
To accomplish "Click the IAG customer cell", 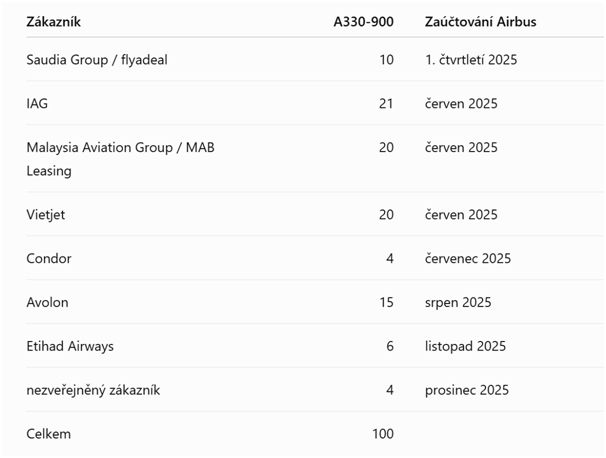I will tap(37, 104).
